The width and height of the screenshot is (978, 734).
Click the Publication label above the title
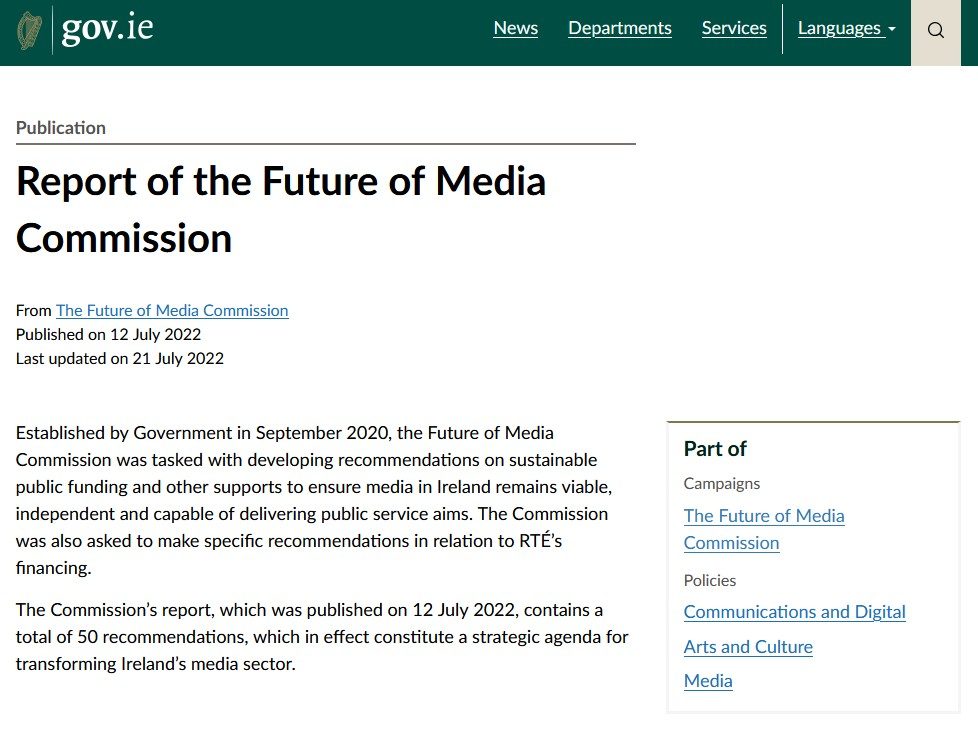click(61, 127)
